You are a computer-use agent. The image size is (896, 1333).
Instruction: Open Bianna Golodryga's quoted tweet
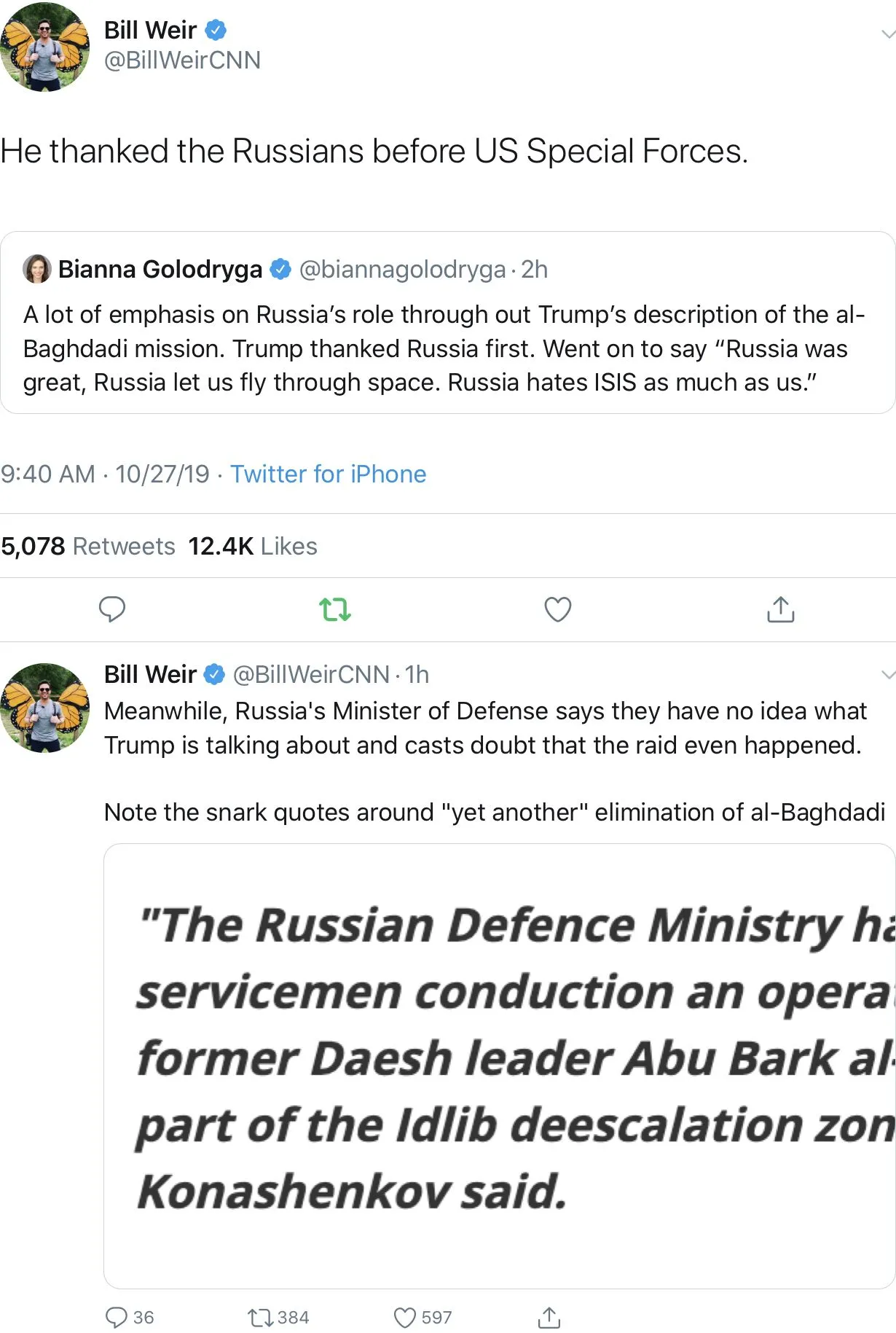click(447, 348)
